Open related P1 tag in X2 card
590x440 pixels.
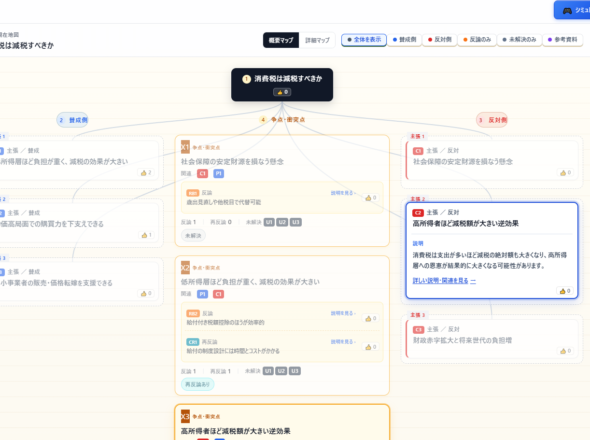[x=202, y=294]
